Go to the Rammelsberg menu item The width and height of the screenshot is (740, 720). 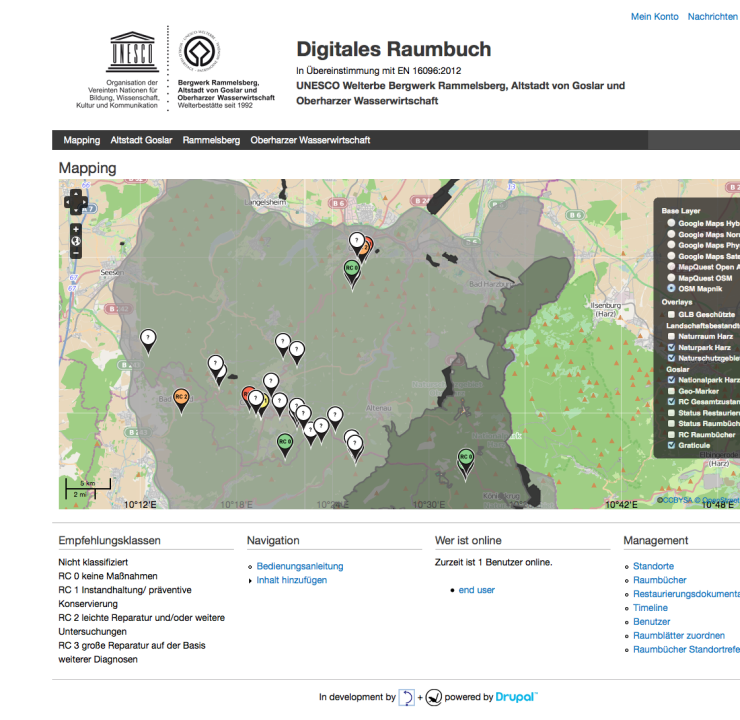click(x=211, y=140)
